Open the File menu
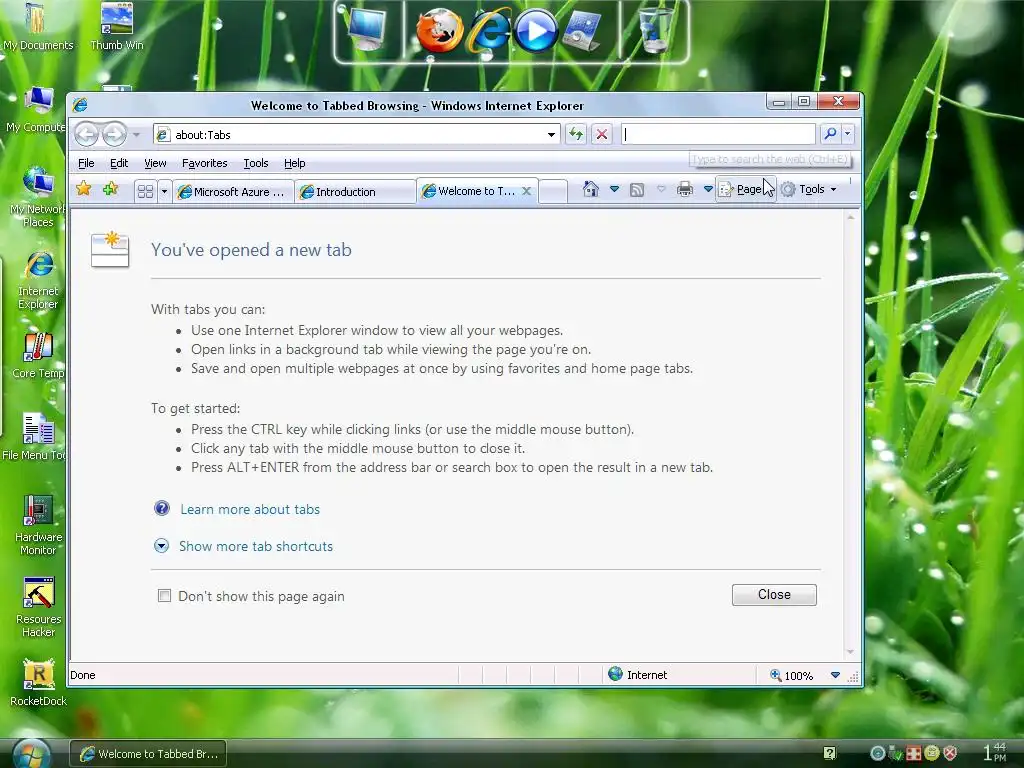 click(86, 163)
